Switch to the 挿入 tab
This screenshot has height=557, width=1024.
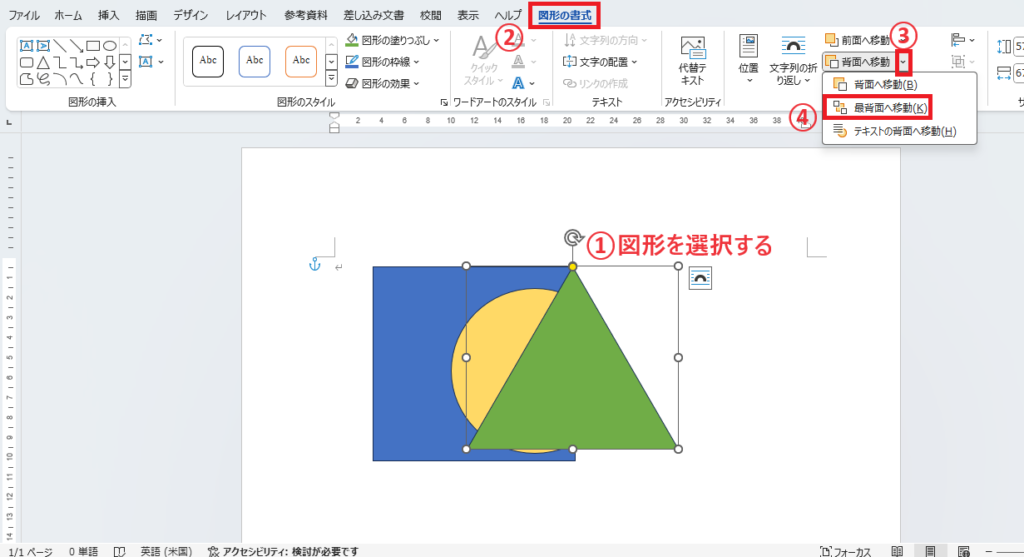tap(108, 15)
